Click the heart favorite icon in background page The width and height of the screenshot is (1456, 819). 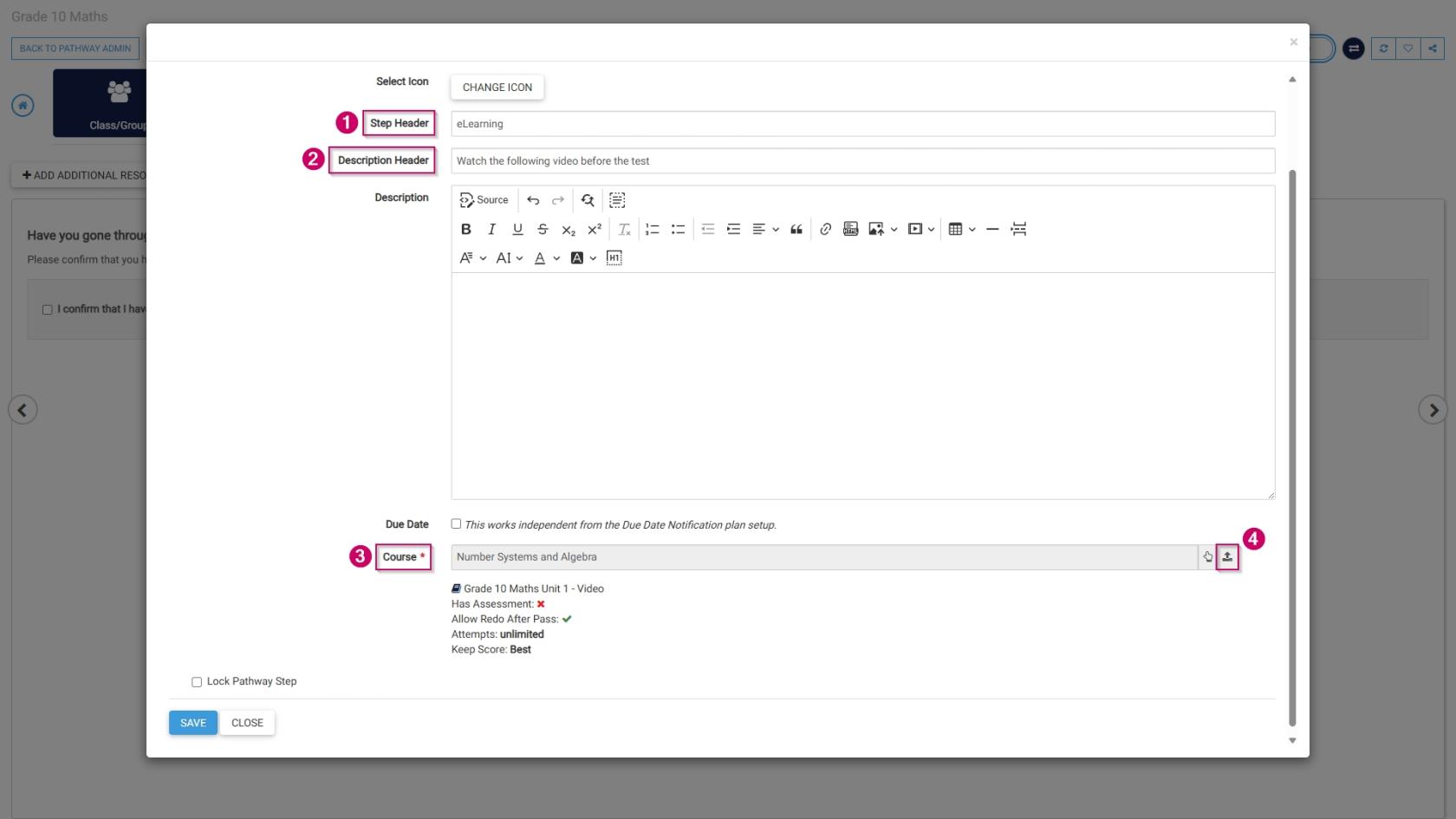1407,49
